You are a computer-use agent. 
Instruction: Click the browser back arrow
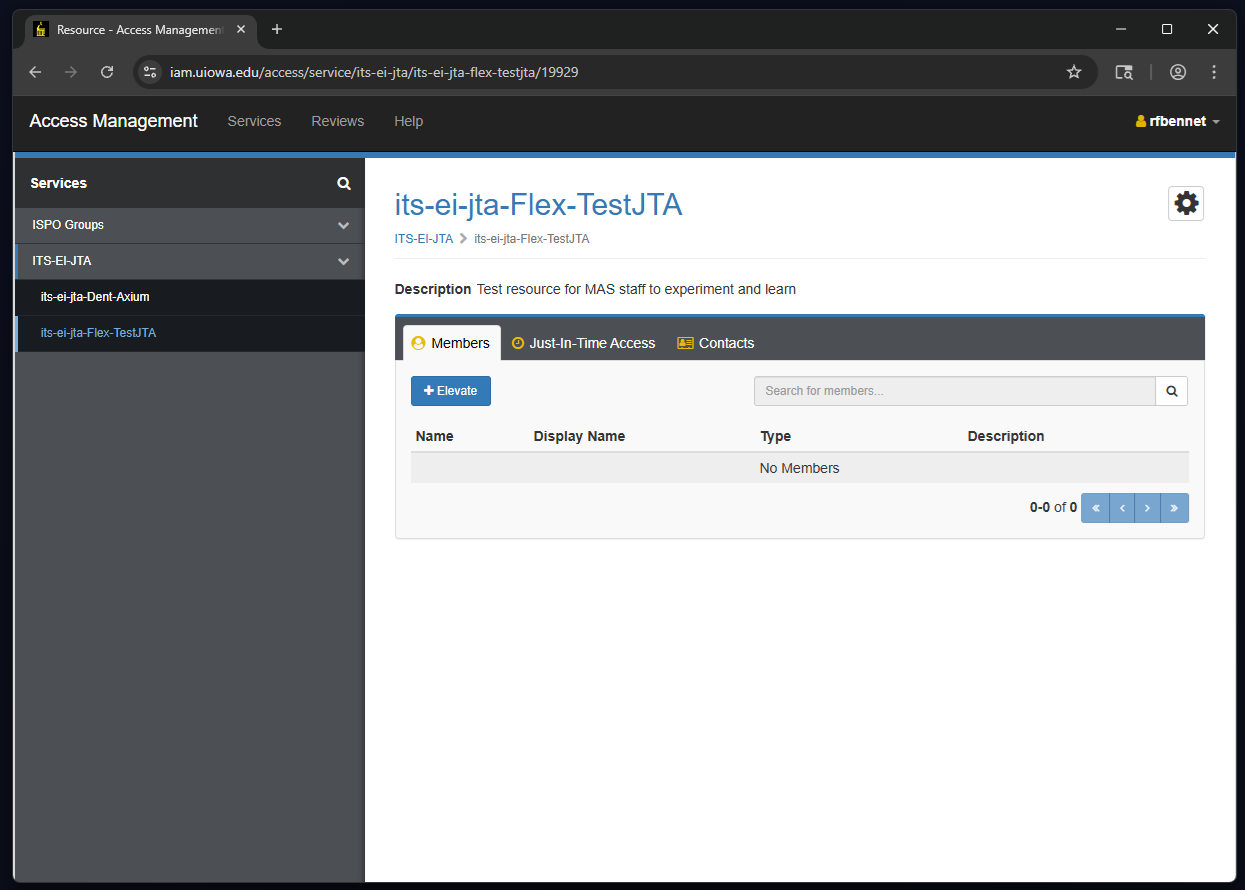tap(36, 72)
